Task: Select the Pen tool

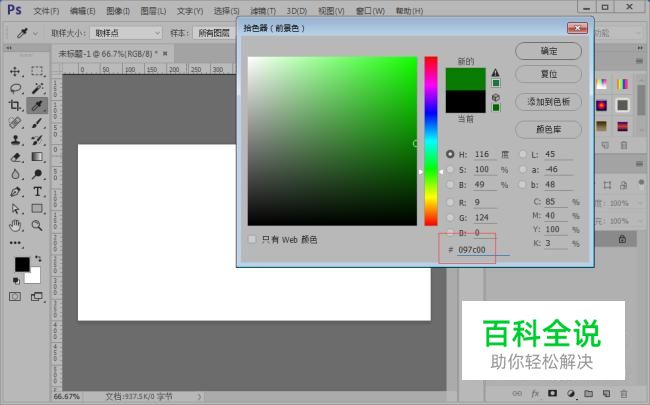Action: (15, 192)
